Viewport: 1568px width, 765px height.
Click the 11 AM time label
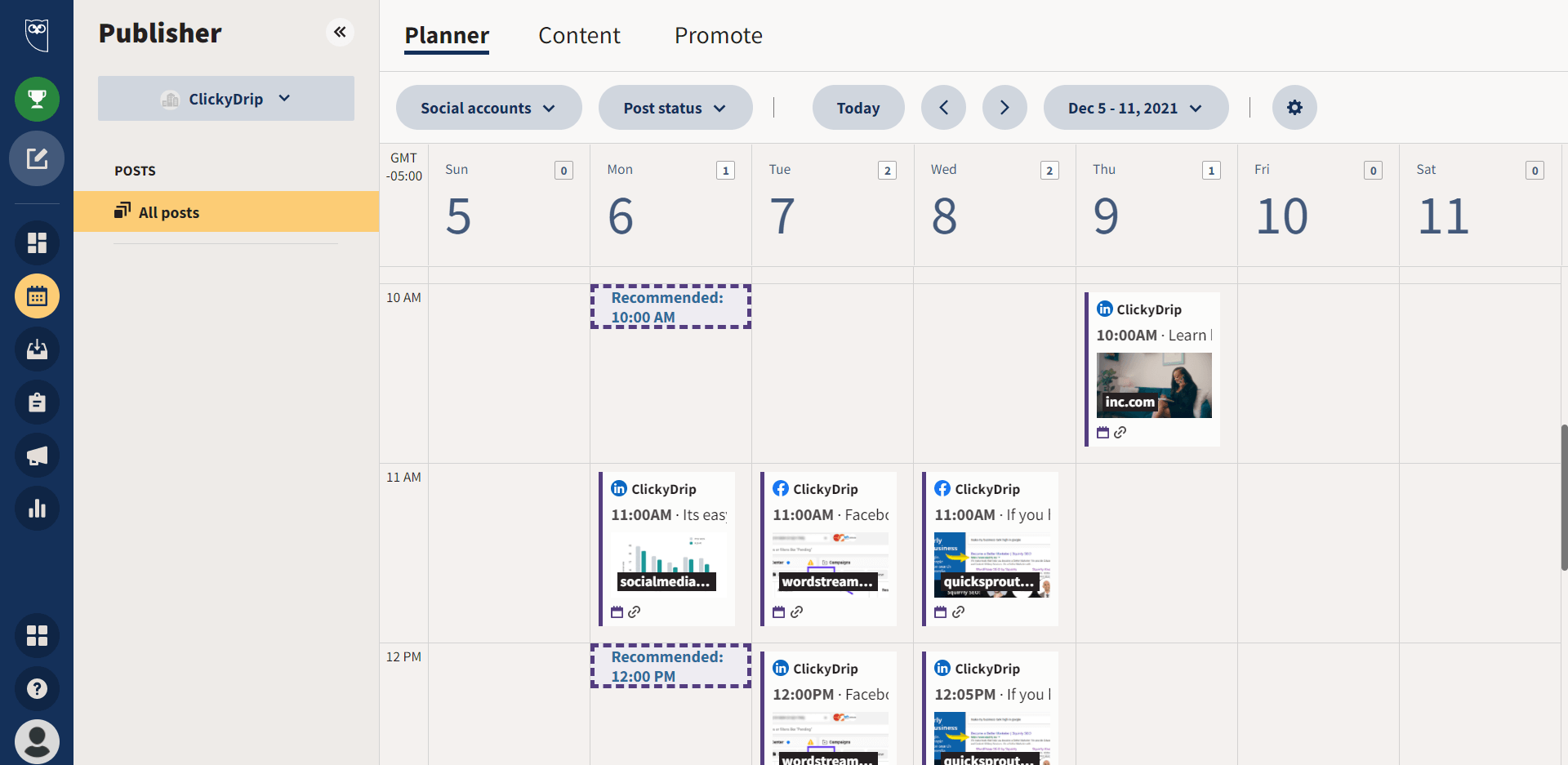coord(403,477)
